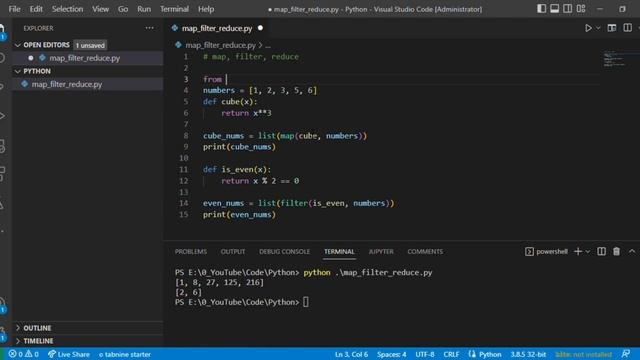Open Explorer more actions ellipsis

coord(149,28)
